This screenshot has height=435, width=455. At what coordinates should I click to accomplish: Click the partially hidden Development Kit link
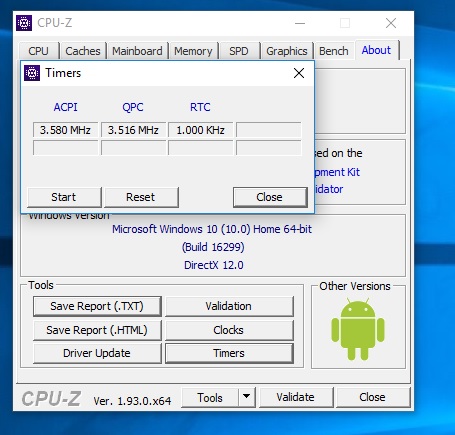click(337, 172)
